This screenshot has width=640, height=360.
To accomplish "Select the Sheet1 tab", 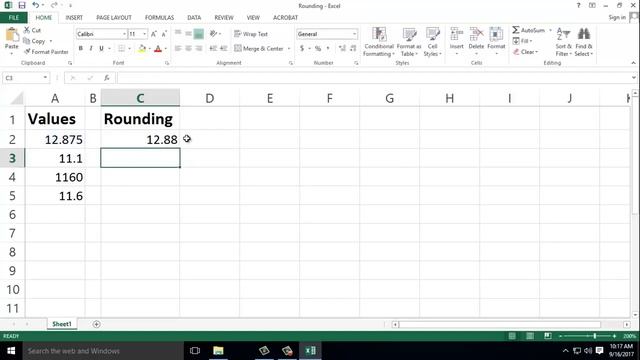I will click(62, 324).
